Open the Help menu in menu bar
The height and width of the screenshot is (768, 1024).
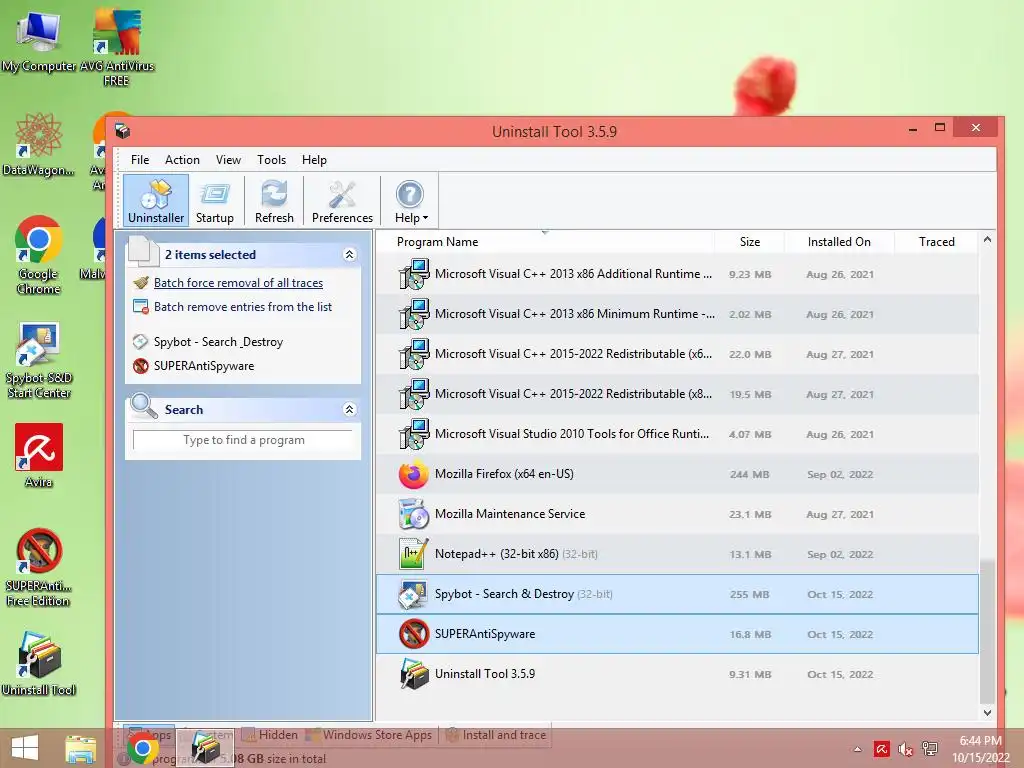click(x=314, y=159)
